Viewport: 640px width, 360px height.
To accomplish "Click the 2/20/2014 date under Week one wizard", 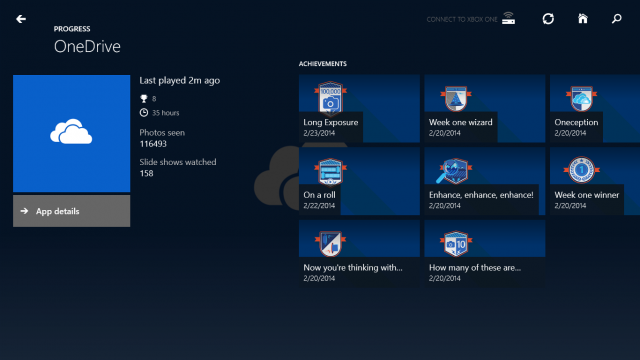I will 445,133.
